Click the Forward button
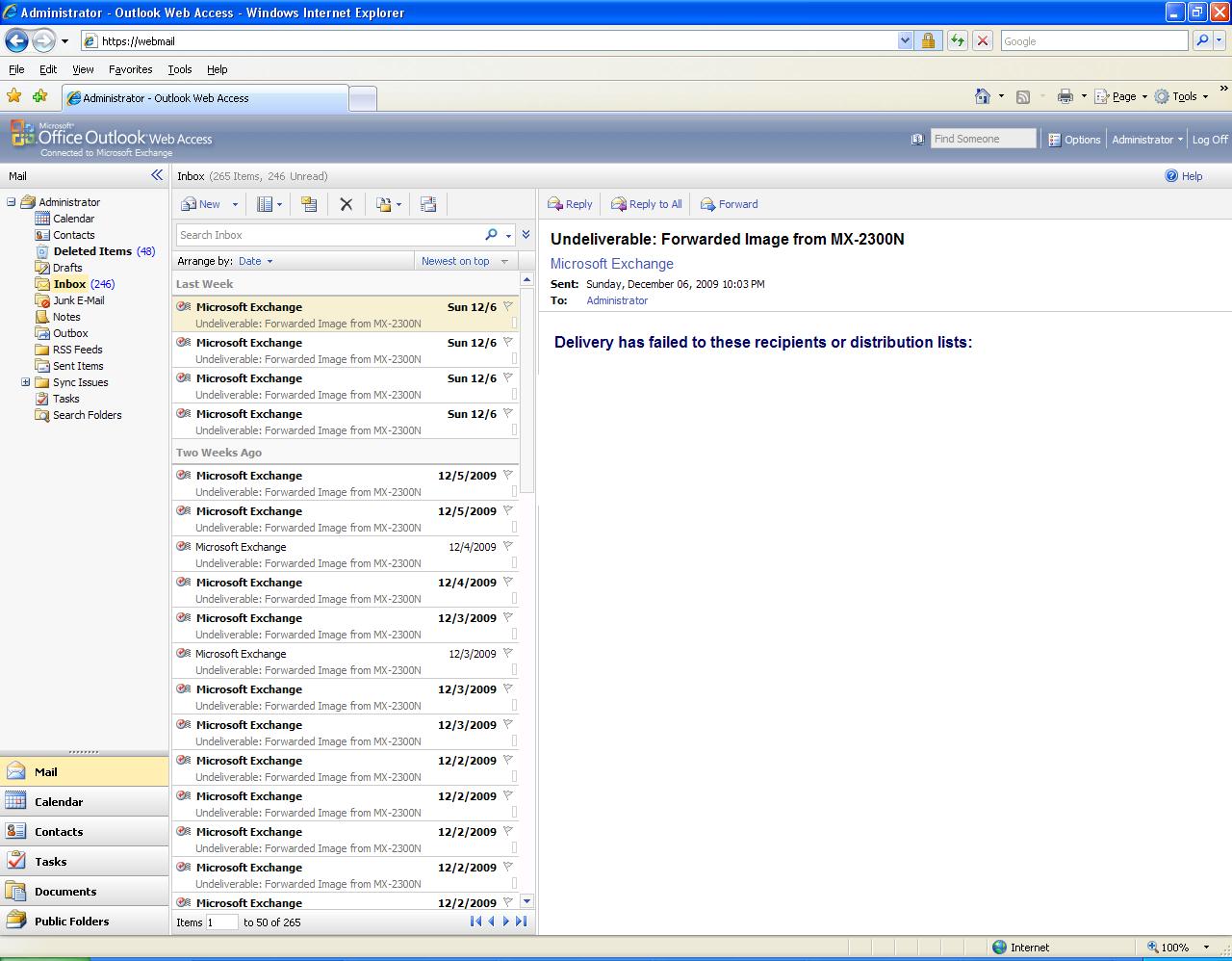Screen dimensions: 1232x961 pos(729,204)
